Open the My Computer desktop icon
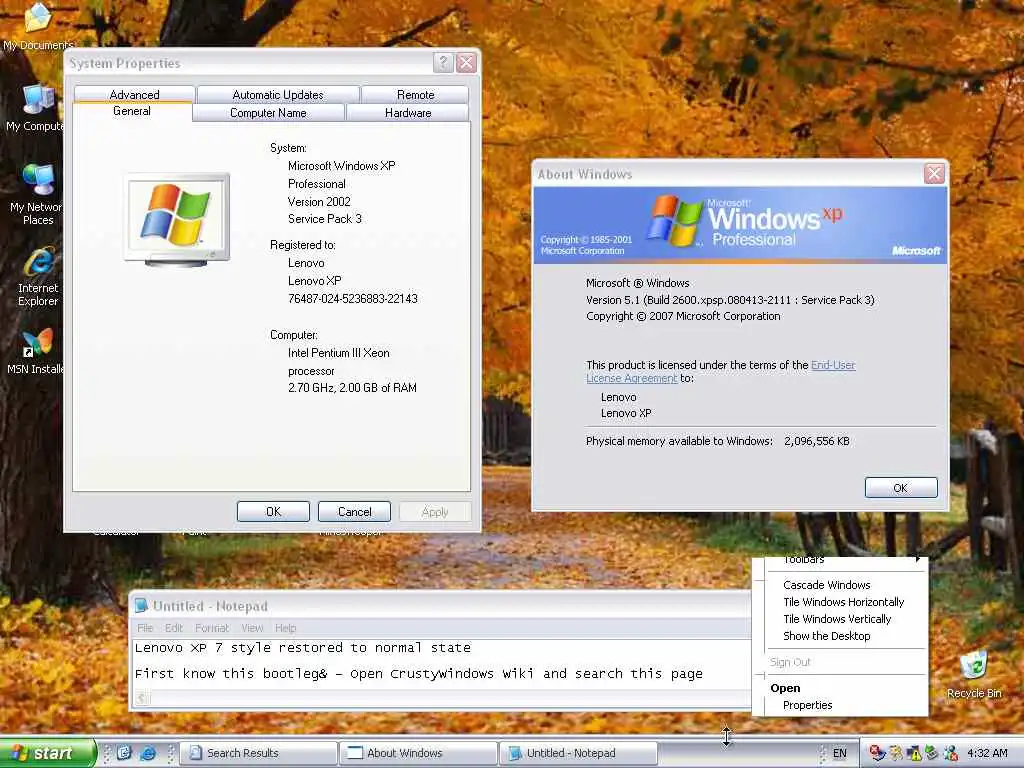This screenshot has height=768, width=1024. tap(37, 108)
